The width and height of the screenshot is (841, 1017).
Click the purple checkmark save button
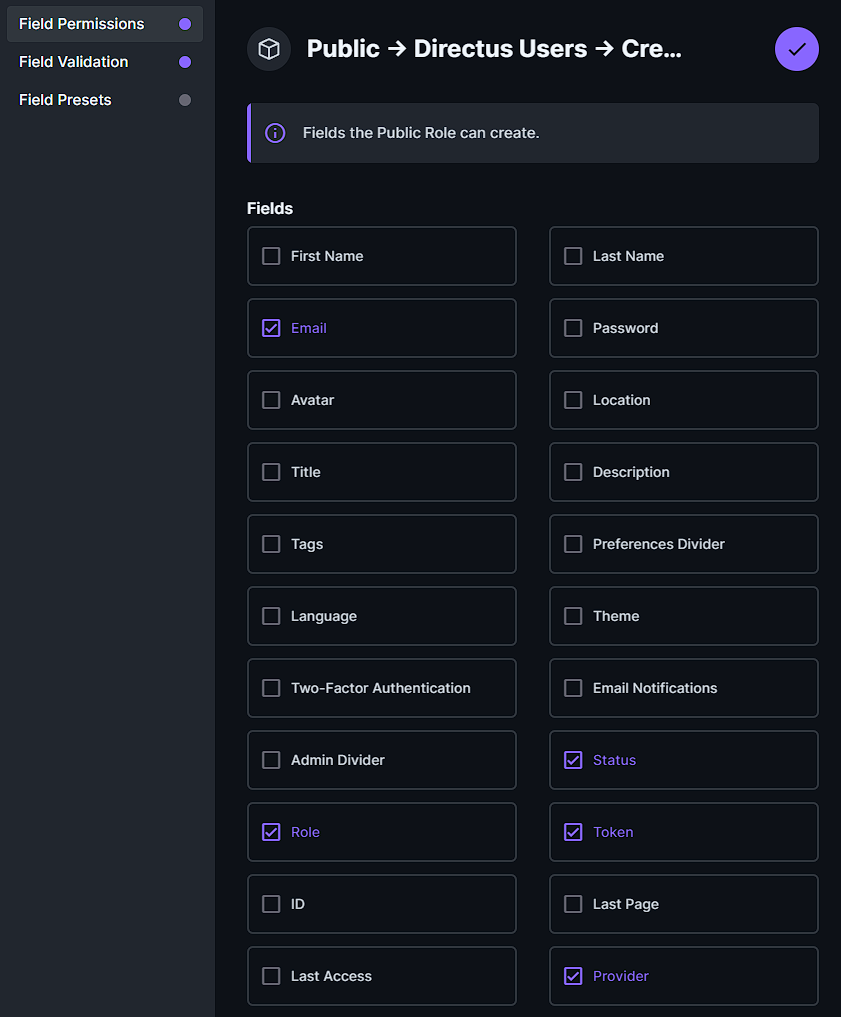796,49
